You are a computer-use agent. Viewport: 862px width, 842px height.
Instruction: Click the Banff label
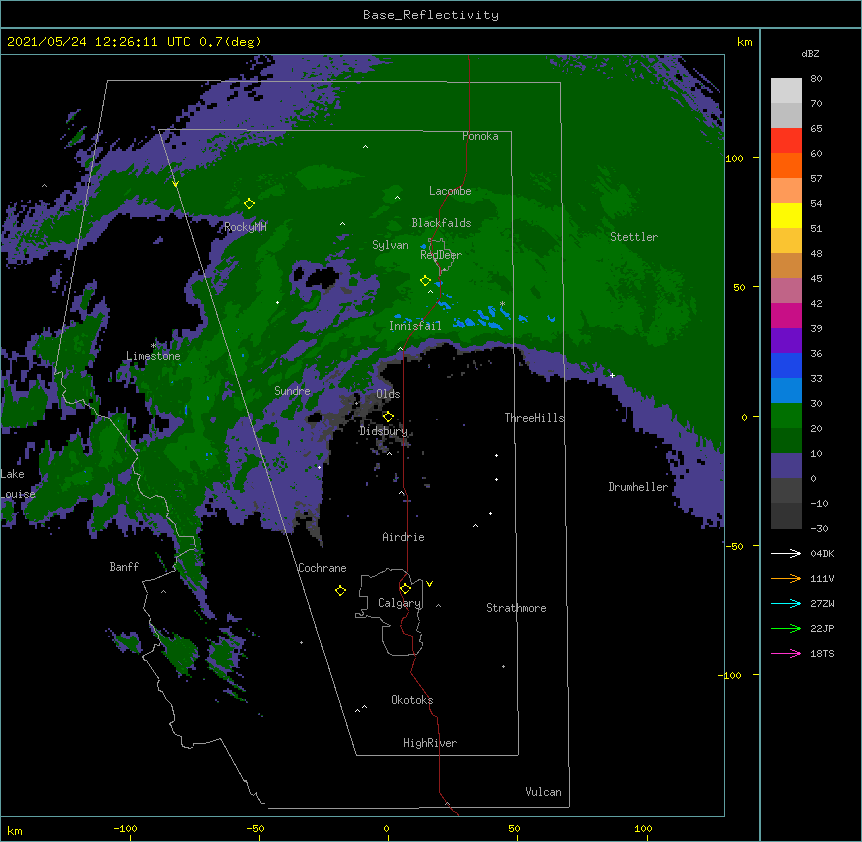124,567
